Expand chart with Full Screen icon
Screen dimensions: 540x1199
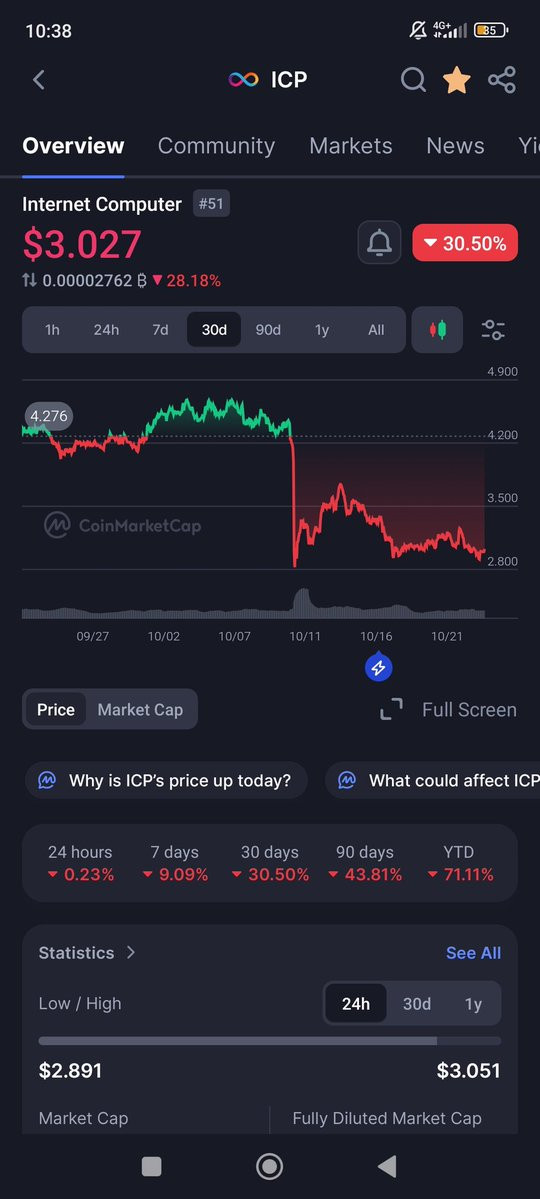click(392, 710)
